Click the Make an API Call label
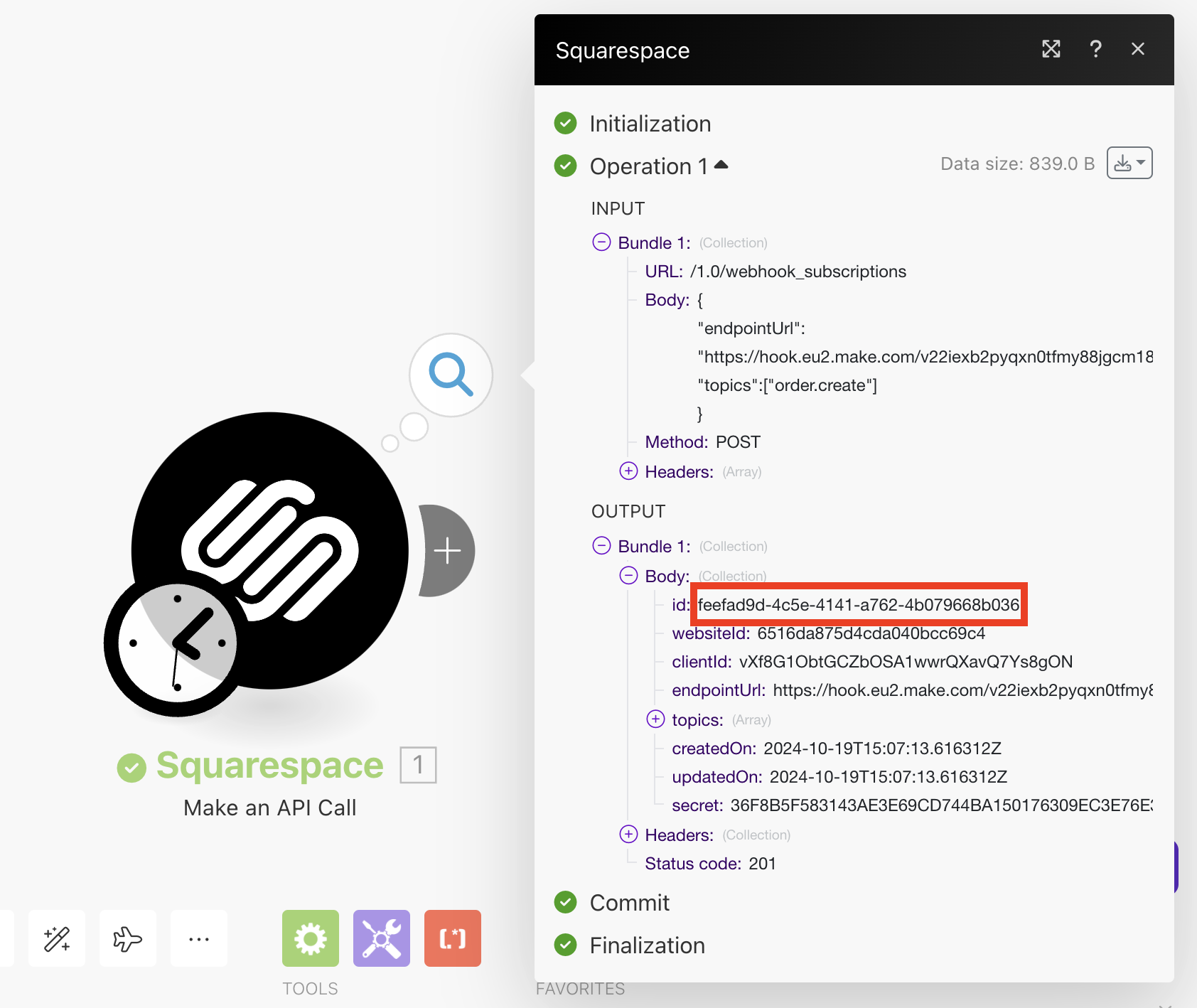The height and width of the screenshot is (1008, 1197). 270,808
